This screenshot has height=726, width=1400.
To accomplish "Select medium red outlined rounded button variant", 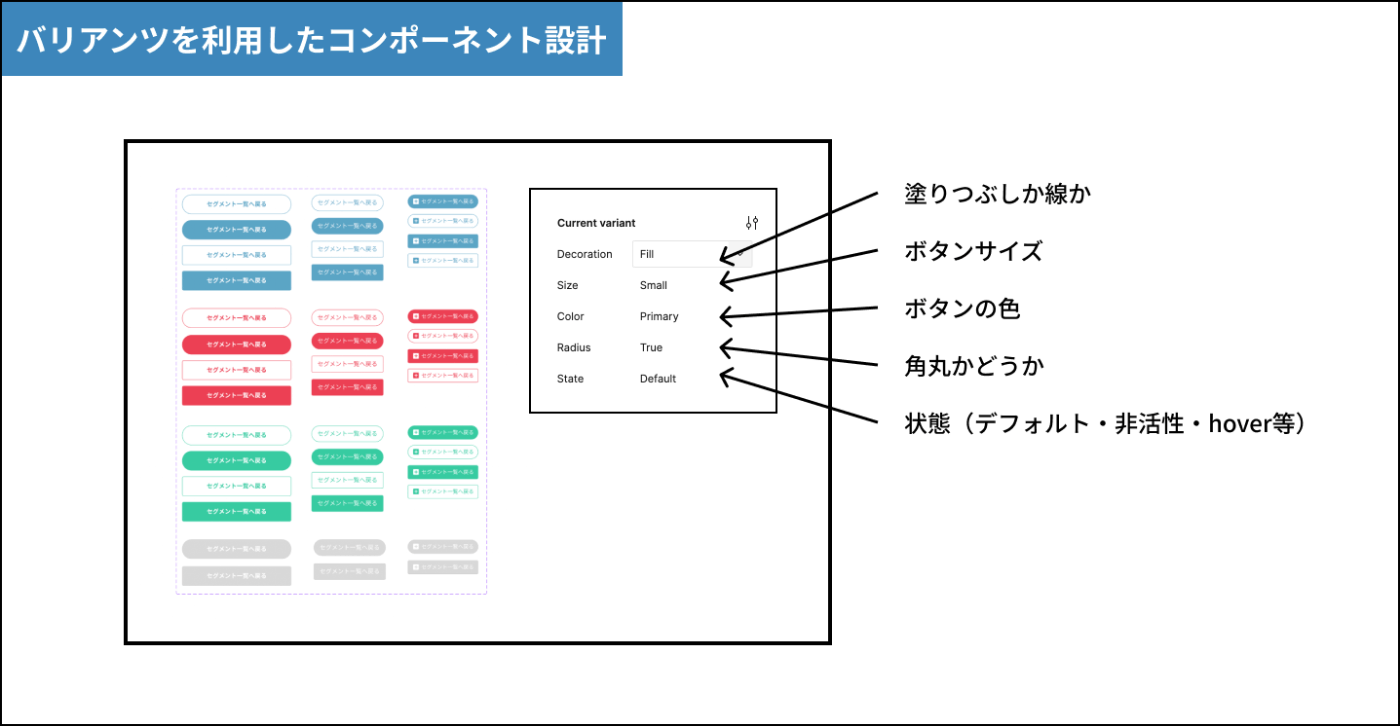I will [347, 318].
